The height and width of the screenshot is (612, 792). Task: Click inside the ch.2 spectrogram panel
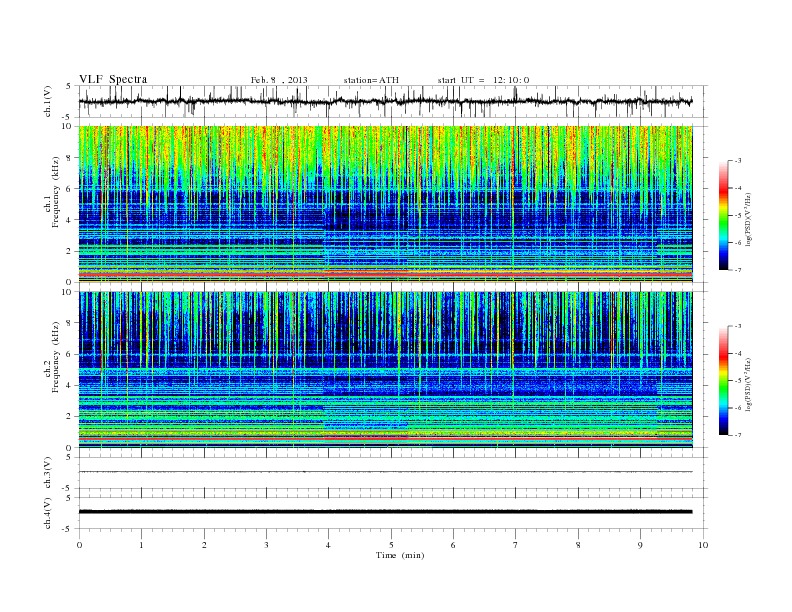coord(386,369)
